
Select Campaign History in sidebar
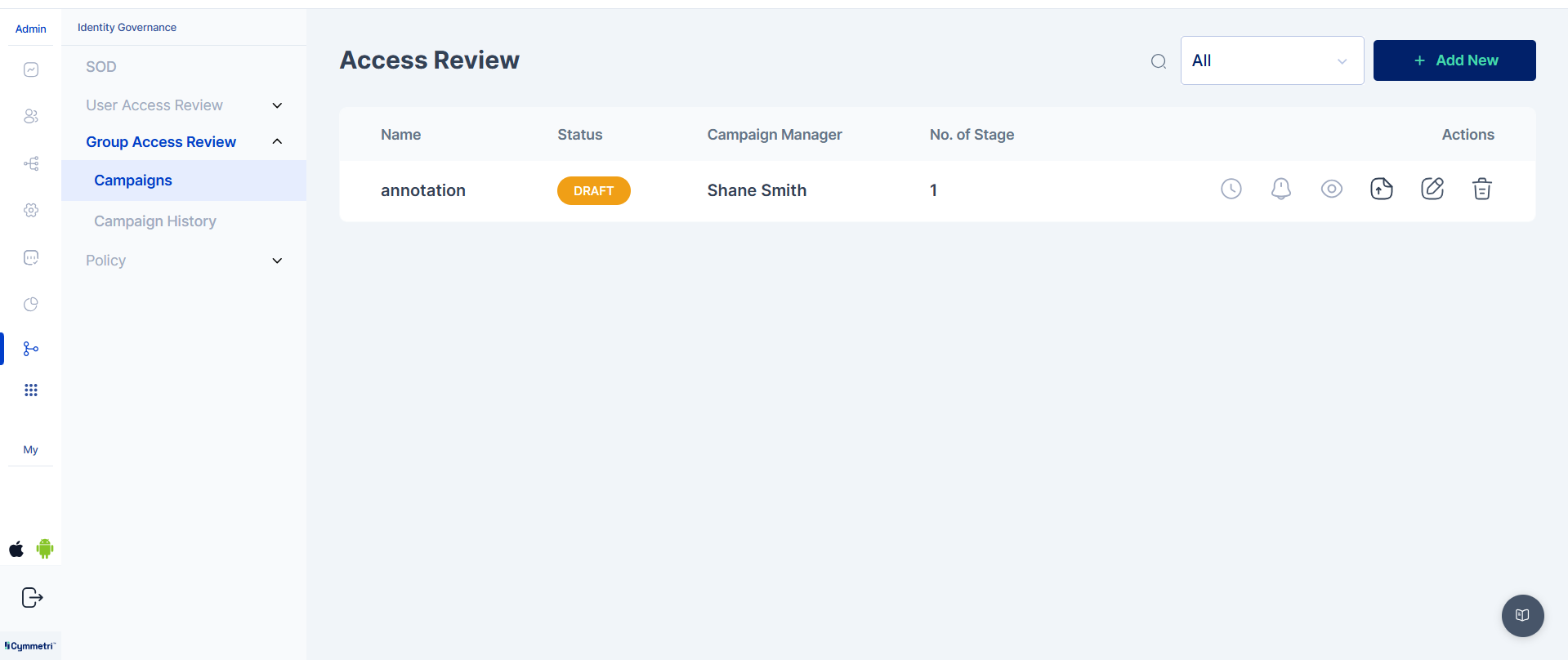point(155,221)
